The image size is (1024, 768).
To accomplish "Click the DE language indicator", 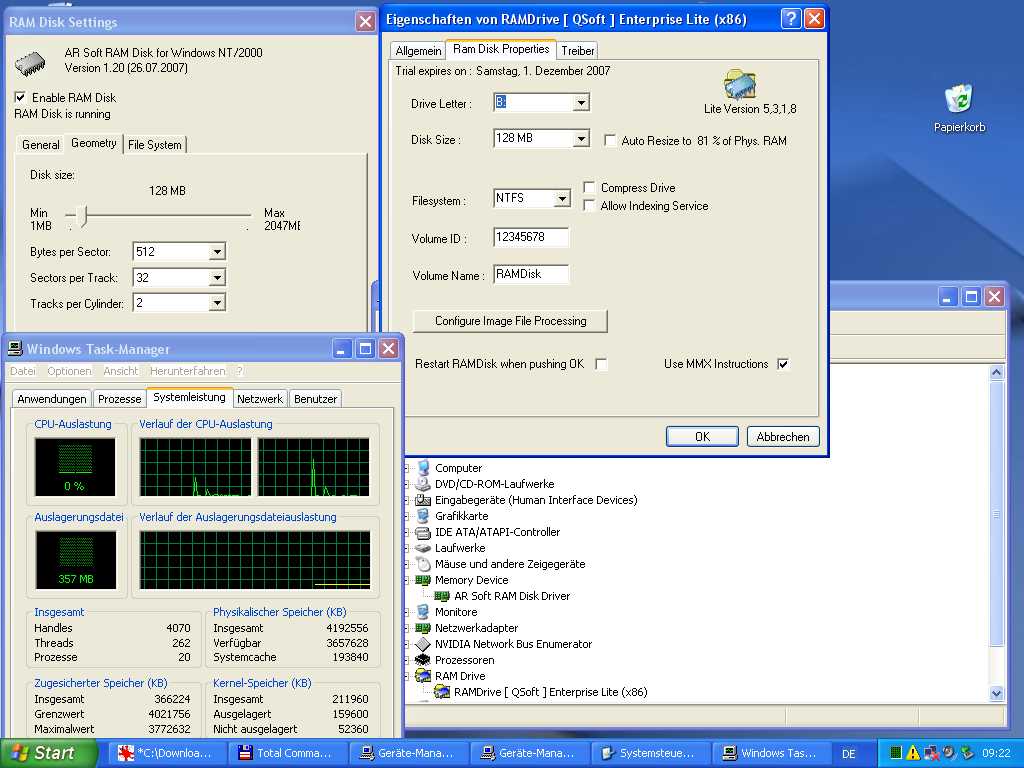I will [848, 753].
